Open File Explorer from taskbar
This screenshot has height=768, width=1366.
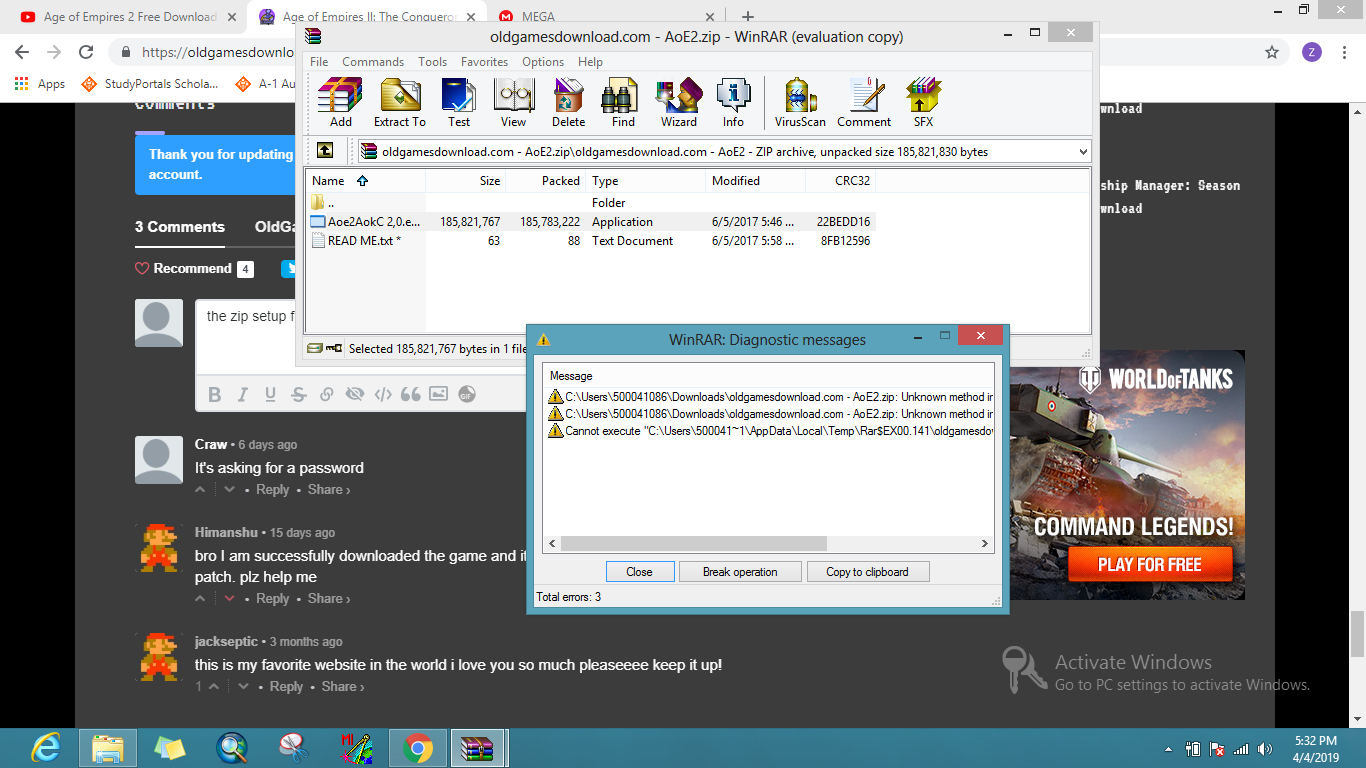tap(108, 748)
